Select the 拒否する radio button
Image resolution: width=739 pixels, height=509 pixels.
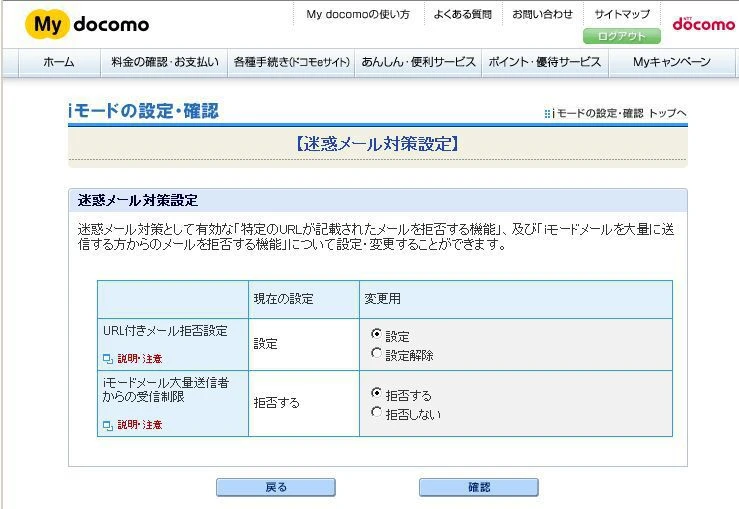pos(376,393)
